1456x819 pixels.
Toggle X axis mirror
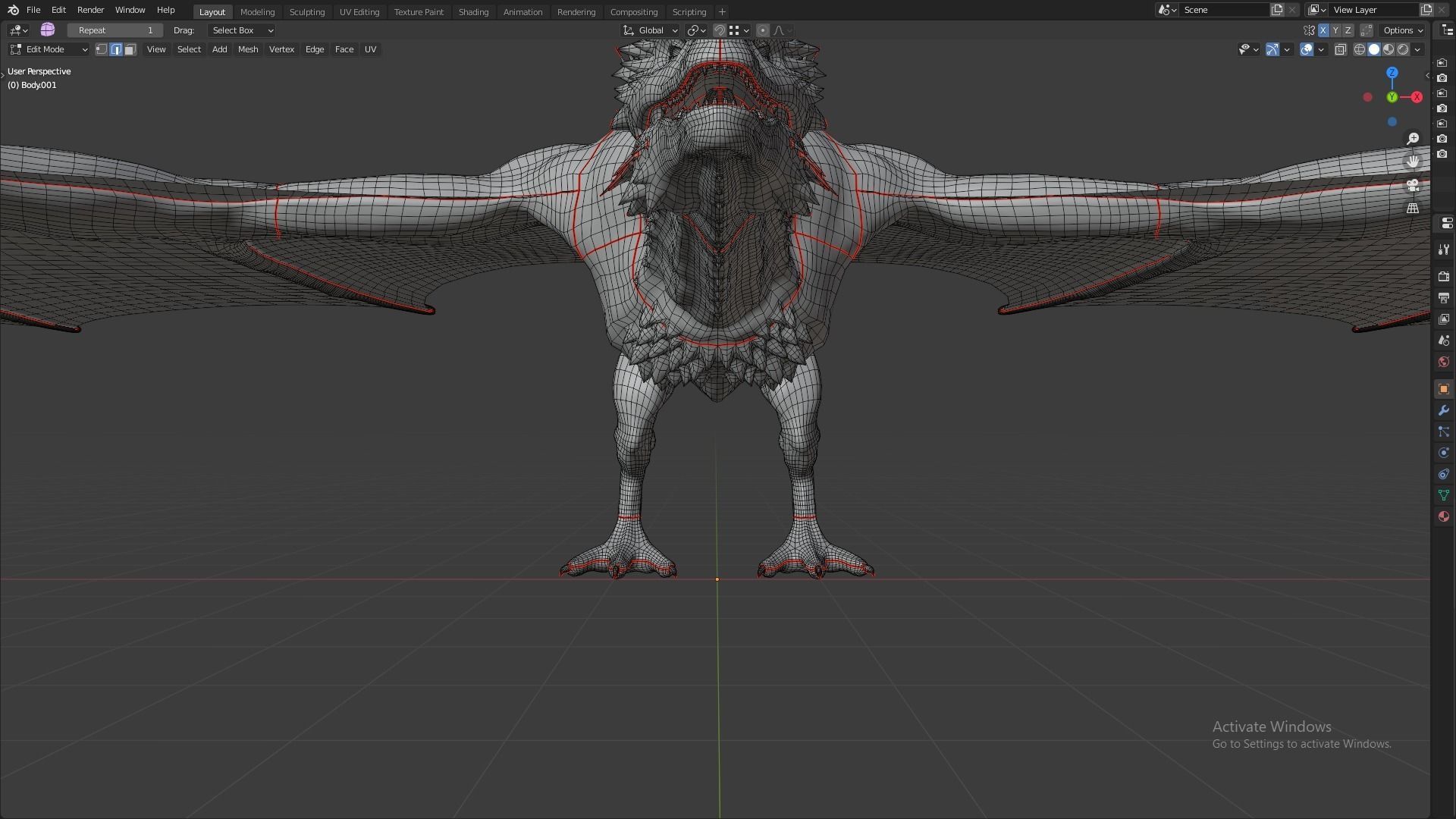pyautogui.click(x=1323, y=30)
